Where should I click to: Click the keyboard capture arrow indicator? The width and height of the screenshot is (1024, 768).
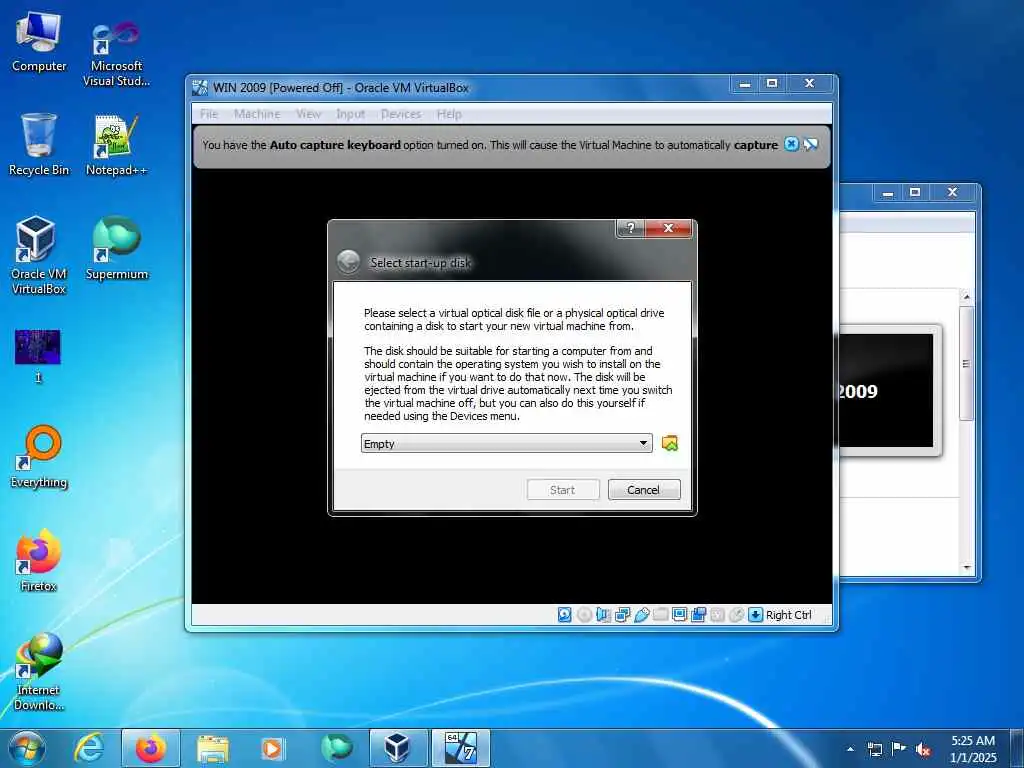pyautogui.click(x=756, y=615)
